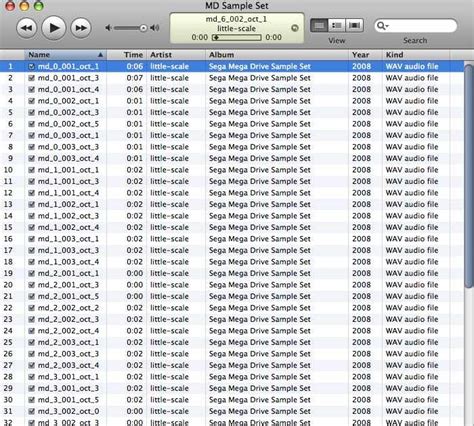Click little-scale artist in row 15
This screenshot has width=474, height=426.
tap(169, 228)
